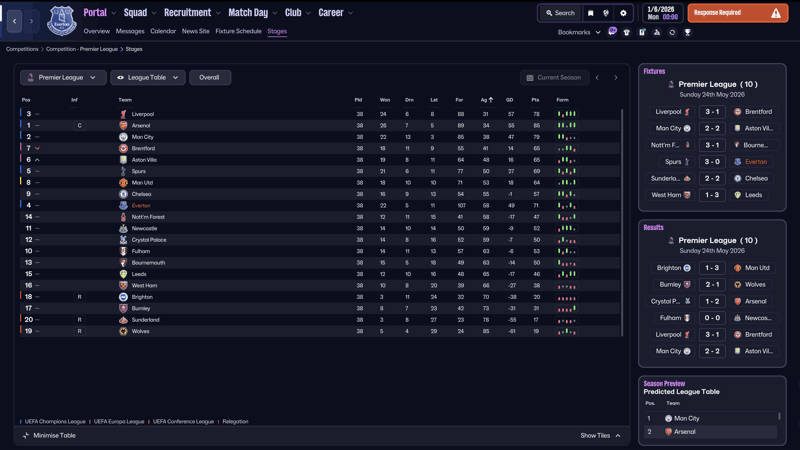The image size is (800, 450).
Task: Click the Current Season selector
Action: coord(554,78)
